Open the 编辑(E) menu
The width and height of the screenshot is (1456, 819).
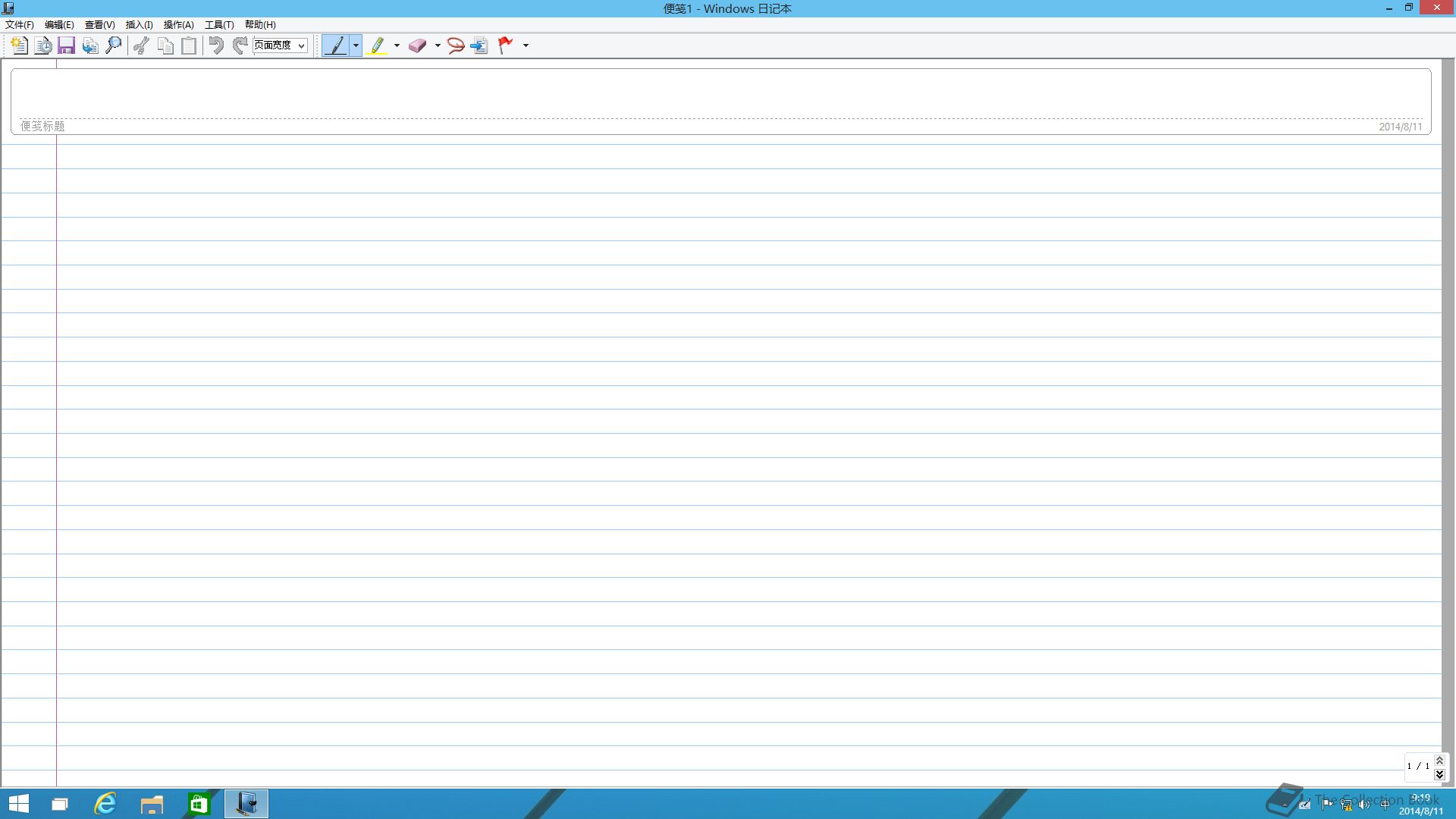click(59, 25)
